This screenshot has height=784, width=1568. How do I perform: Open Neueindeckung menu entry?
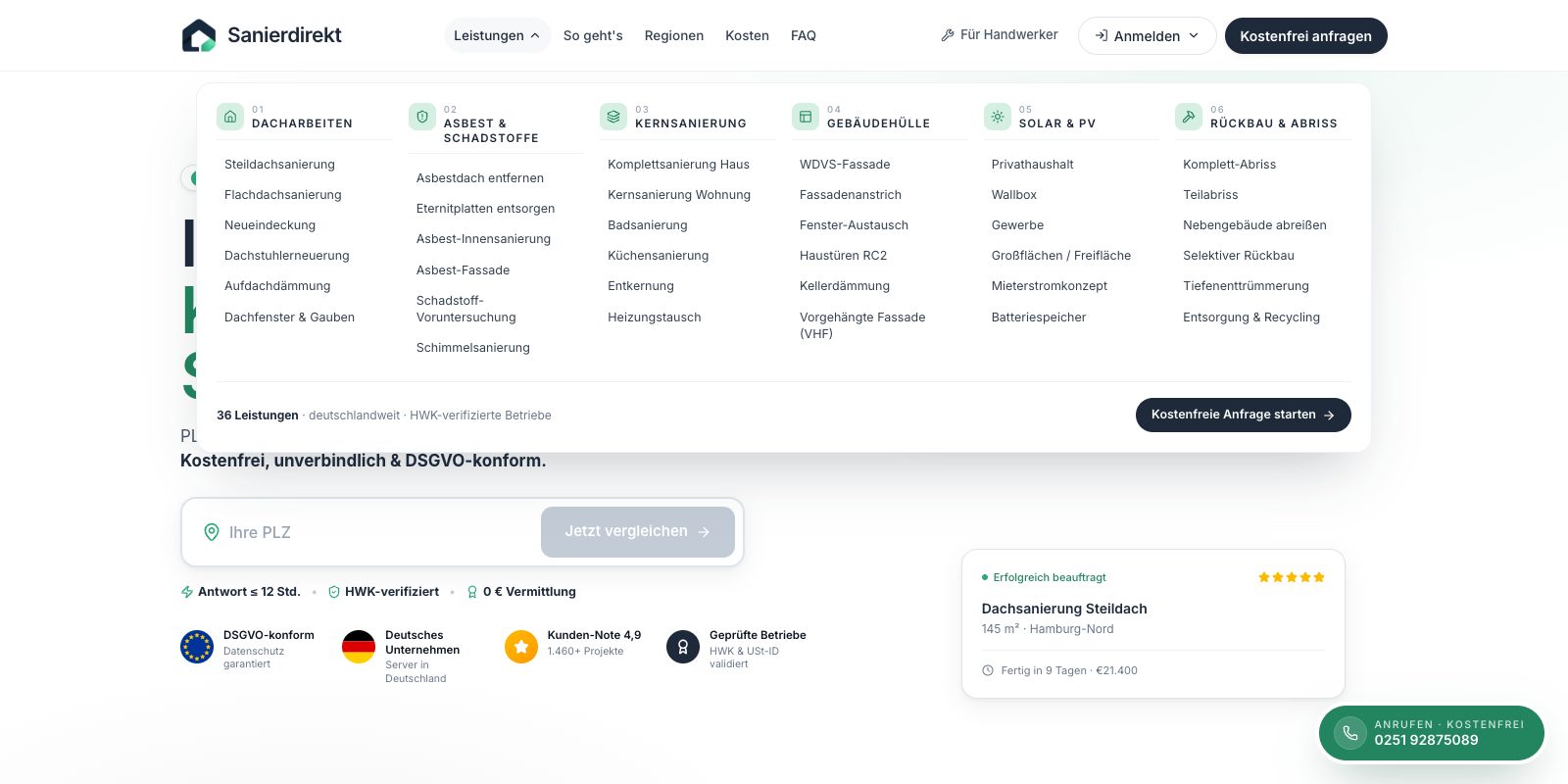[269, 224]
